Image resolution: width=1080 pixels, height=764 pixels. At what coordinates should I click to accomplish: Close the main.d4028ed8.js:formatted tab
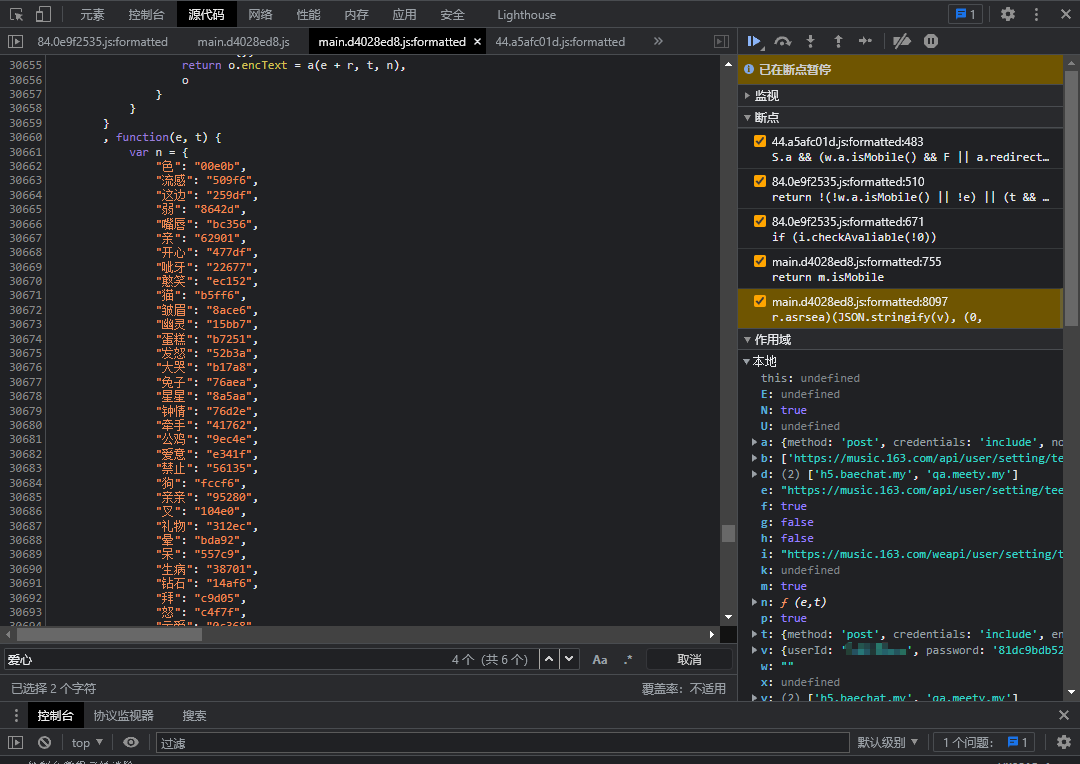(x=477, y=42)
